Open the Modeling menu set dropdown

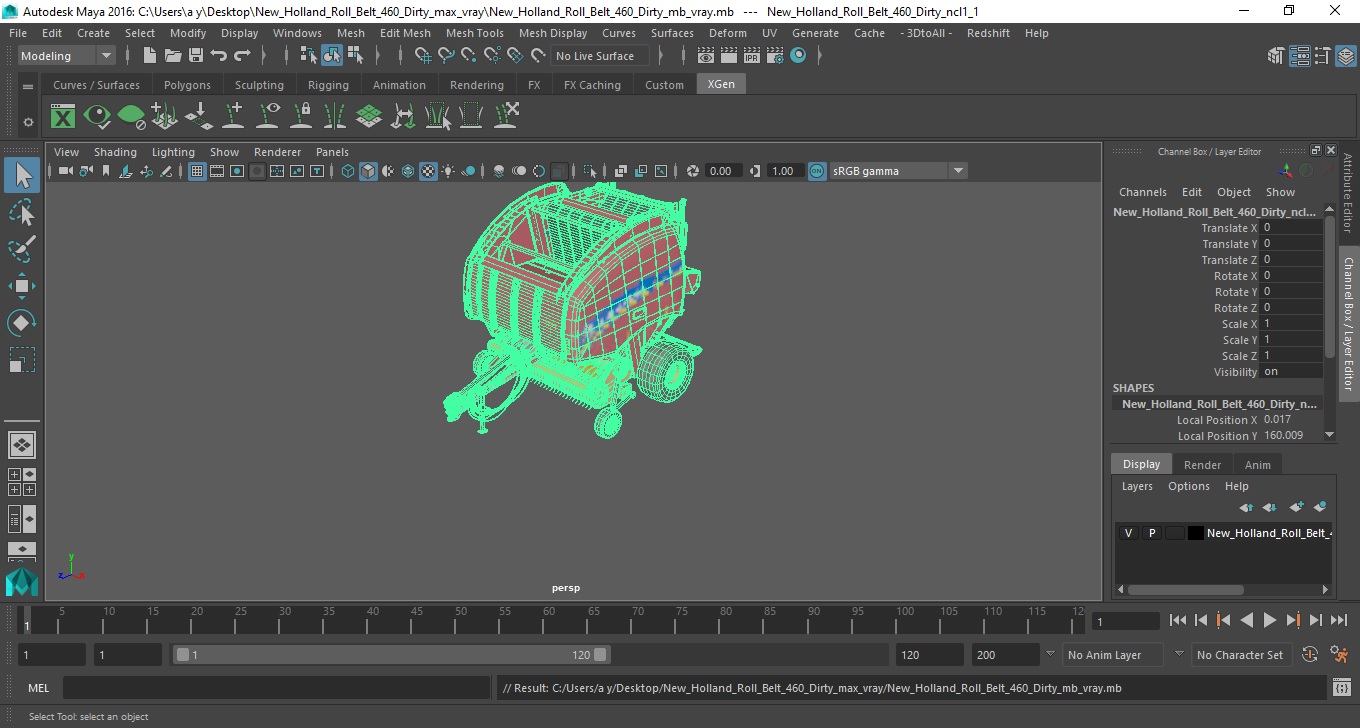[x=66, y=56]
